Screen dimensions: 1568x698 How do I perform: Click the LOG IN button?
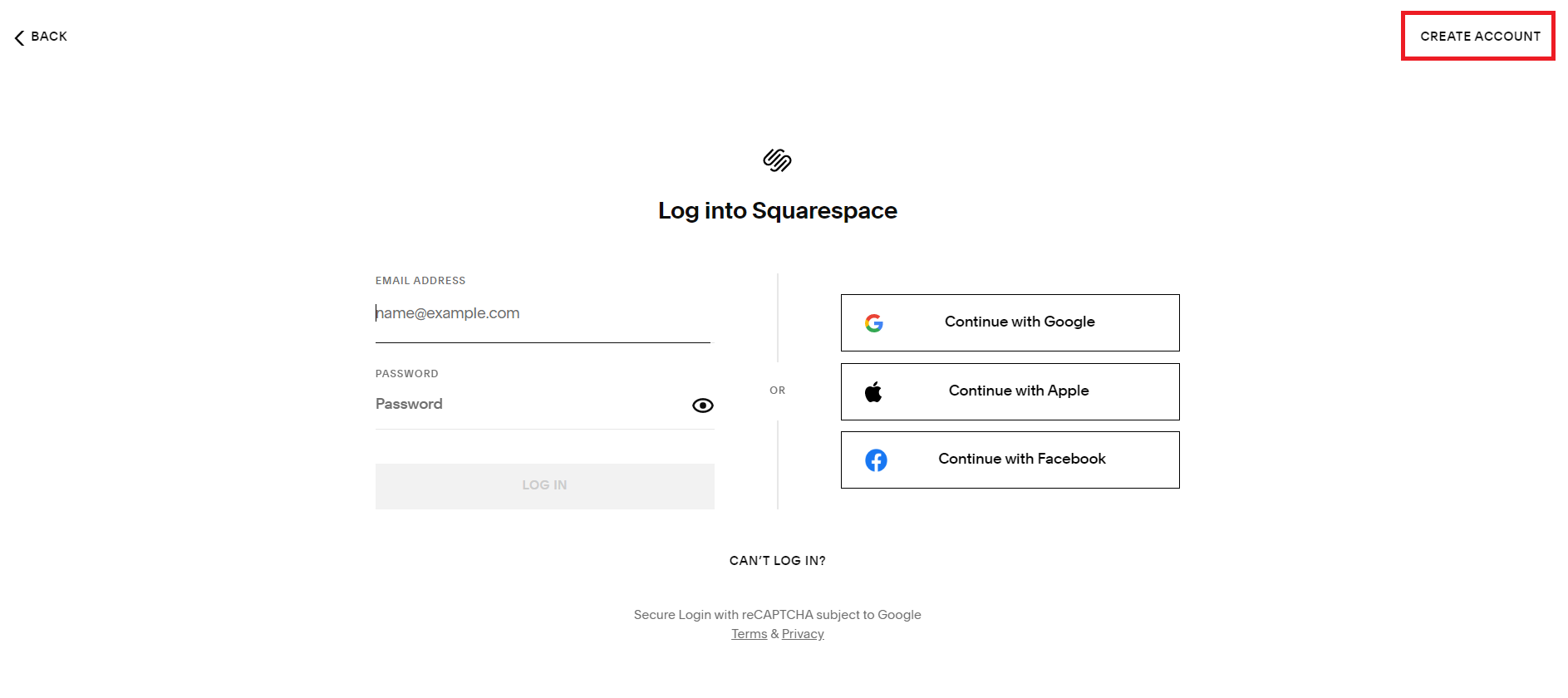click(x=545, y=486)
